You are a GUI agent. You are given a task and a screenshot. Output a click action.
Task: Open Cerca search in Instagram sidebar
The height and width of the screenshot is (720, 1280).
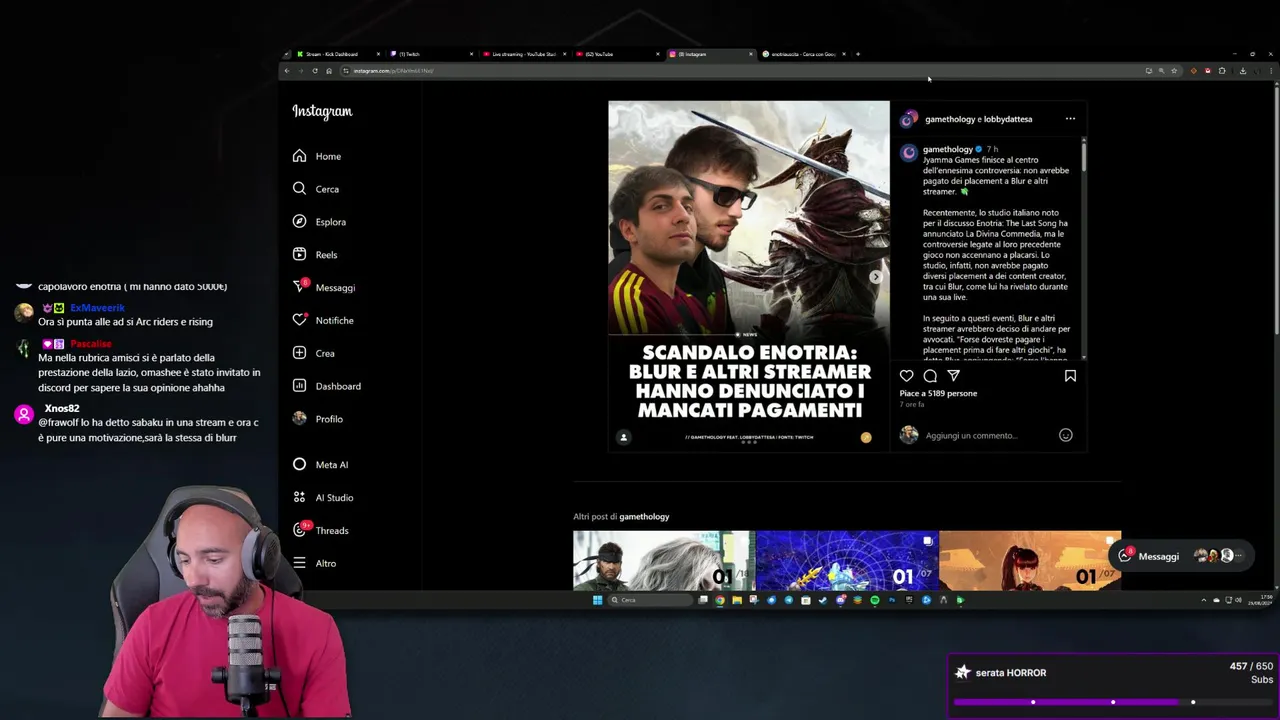[x=316, y=189]
